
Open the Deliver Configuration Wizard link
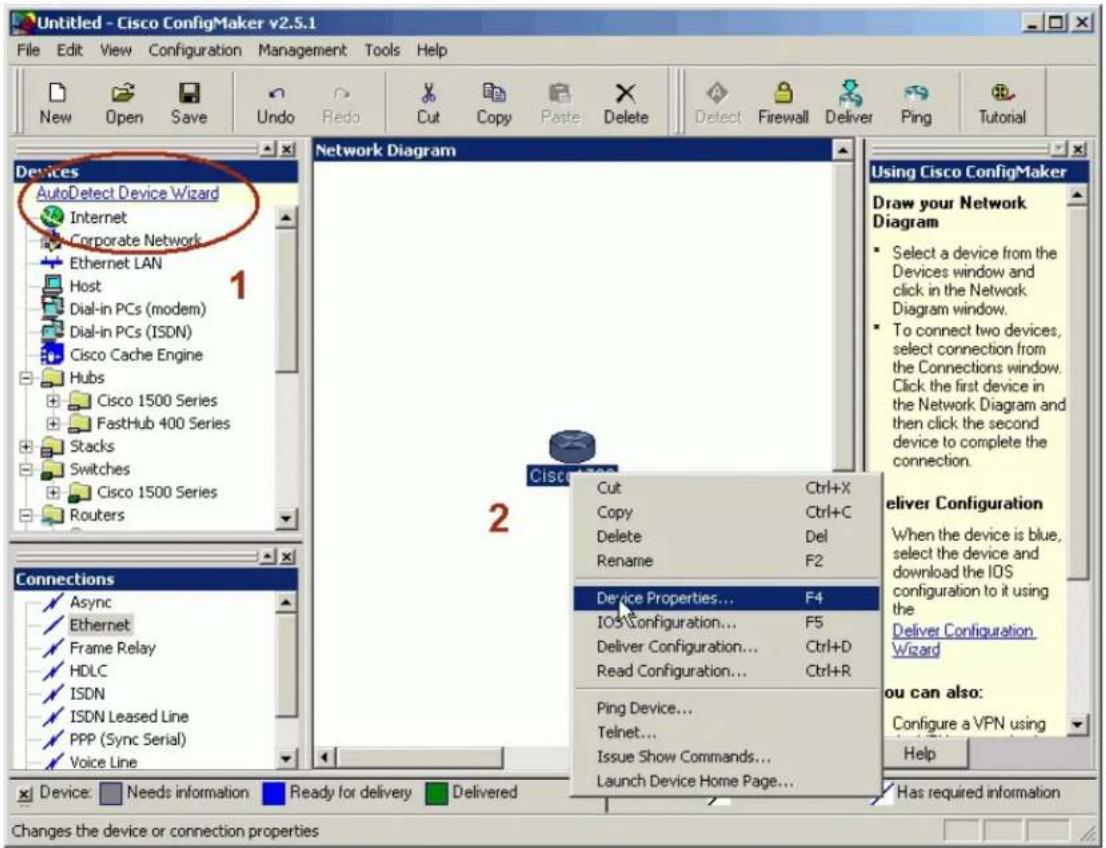963,639
